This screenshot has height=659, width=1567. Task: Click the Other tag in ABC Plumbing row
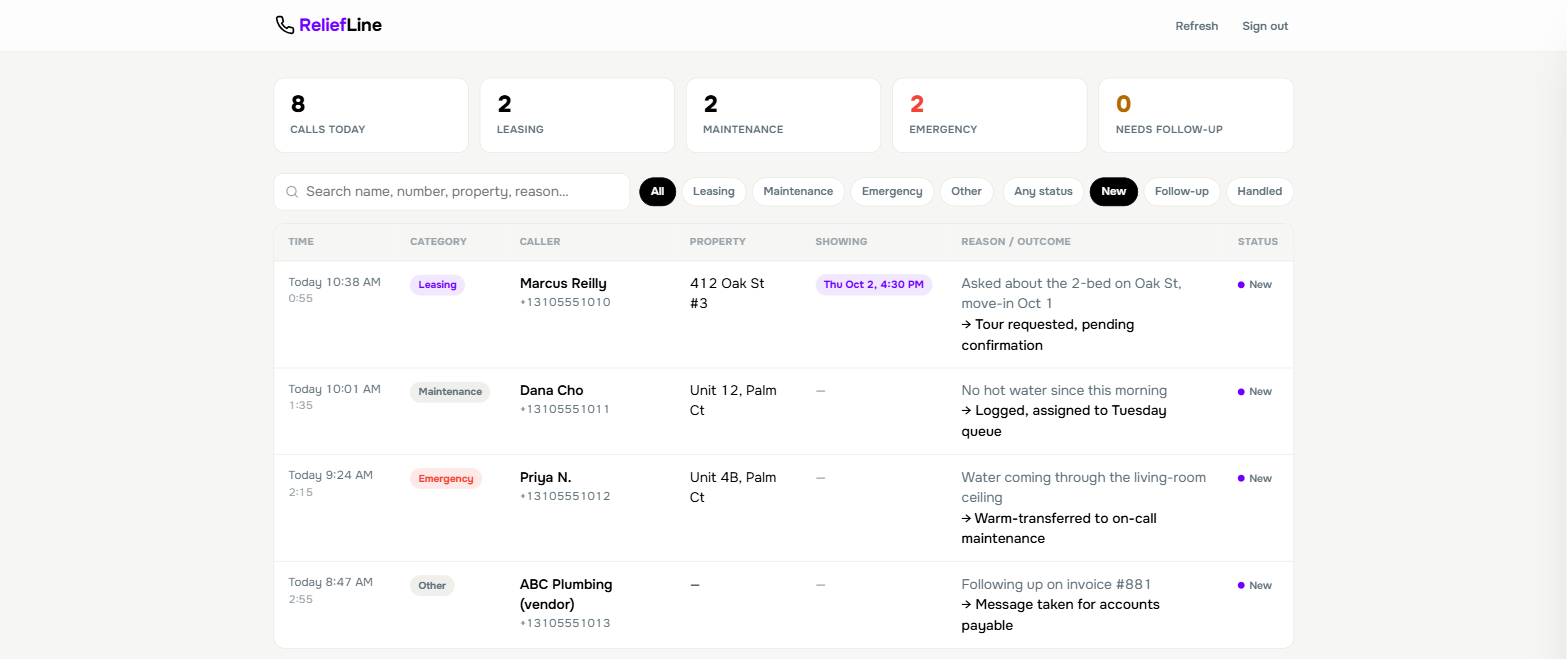point(432,586)
